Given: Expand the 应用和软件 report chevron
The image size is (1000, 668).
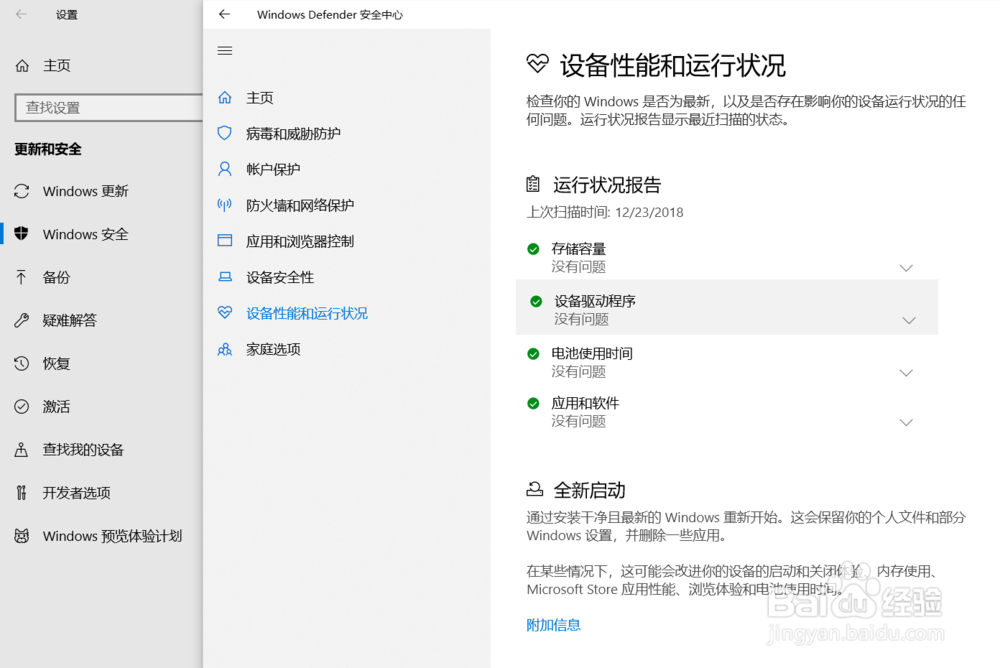Looking at the screenshot, I should pos(906,422).
